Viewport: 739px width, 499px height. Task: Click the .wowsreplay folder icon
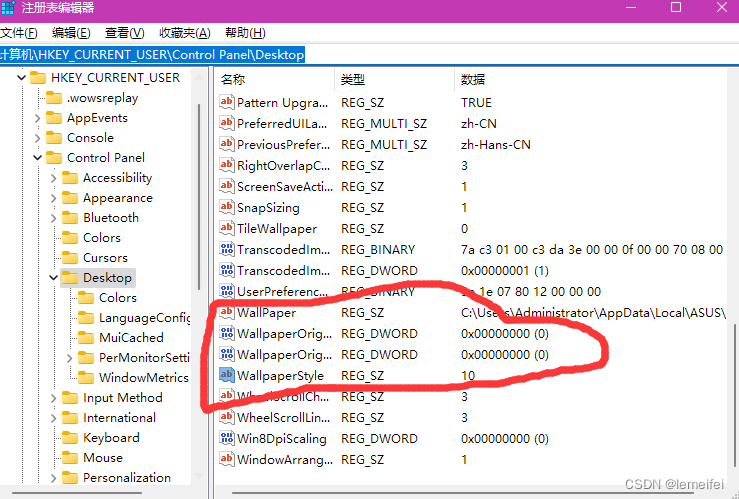[x=54, y=98]
